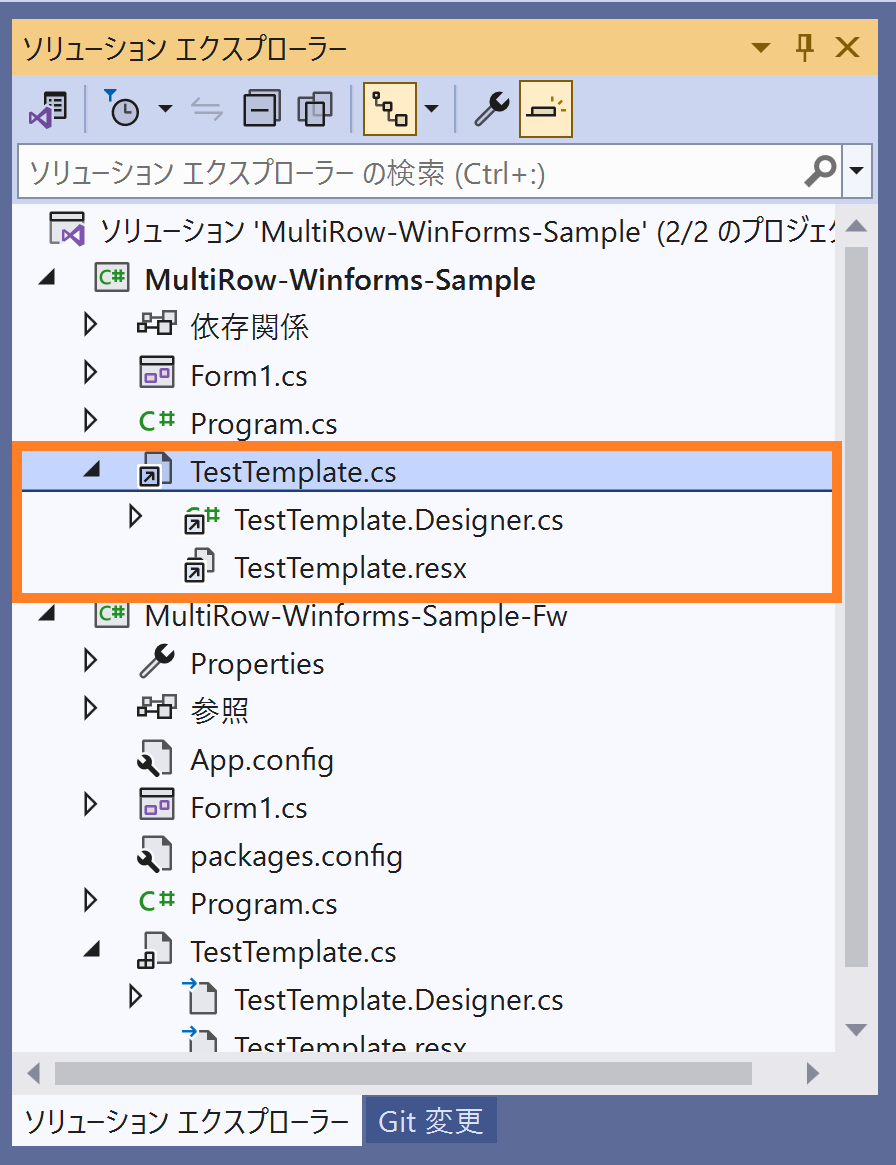Screen dimensions: 896x1165
Task: Collapse the highlighted TestTemplate.cs node
Action: point(92,469)
